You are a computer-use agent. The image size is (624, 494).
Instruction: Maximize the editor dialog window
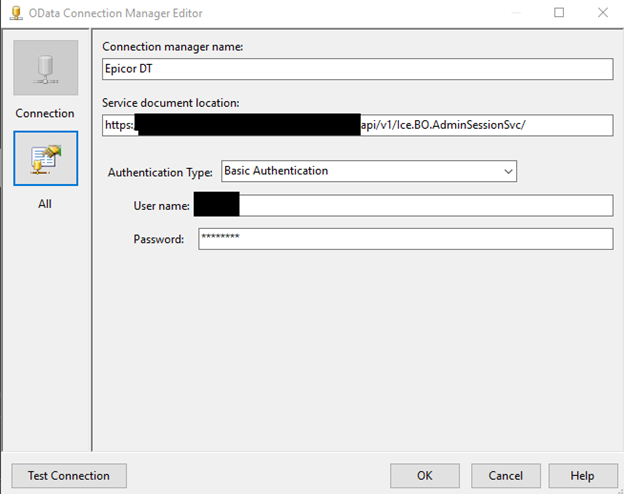click(x=559, y=13)
